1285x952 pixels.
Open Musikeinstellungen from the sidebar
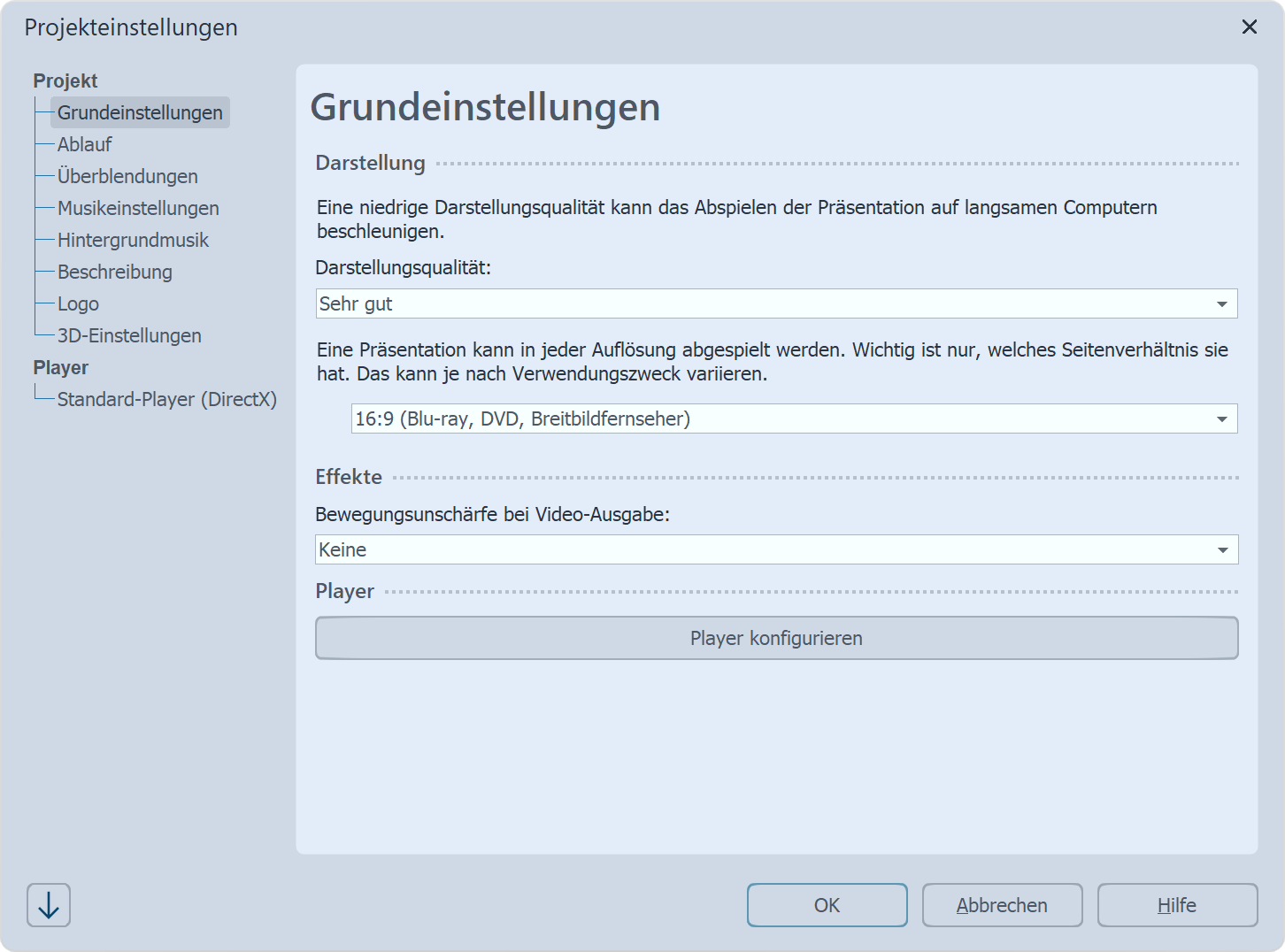(x=138, y=208)
